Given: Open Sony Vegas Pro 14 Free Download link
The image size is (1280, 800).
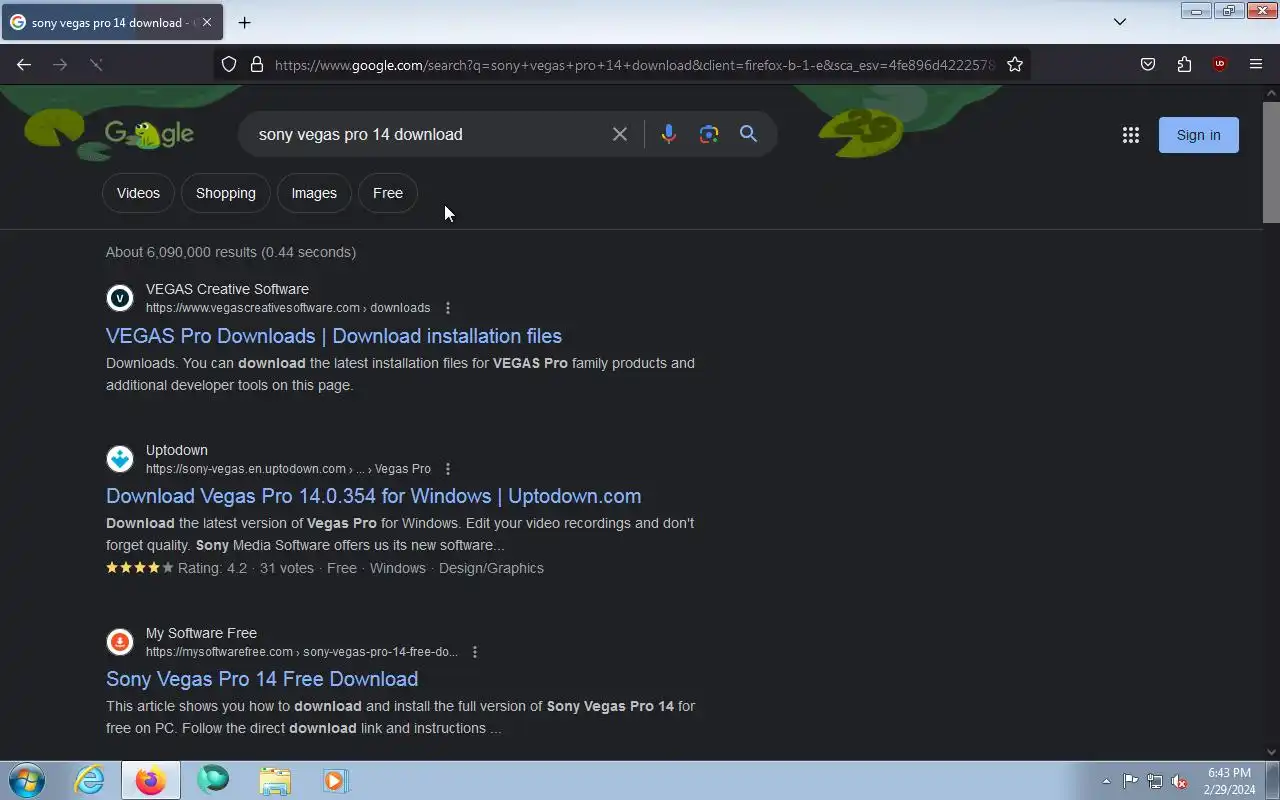Looking at the screenshot, I should 262,679.
